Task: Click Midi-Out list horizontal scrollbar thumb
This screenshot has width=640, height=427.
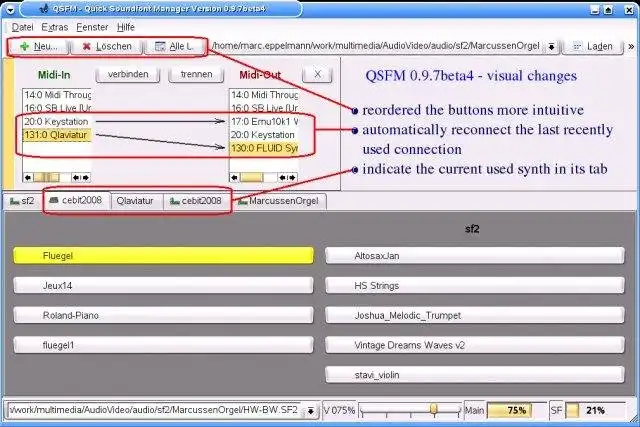Action: [x=251, y=177]
